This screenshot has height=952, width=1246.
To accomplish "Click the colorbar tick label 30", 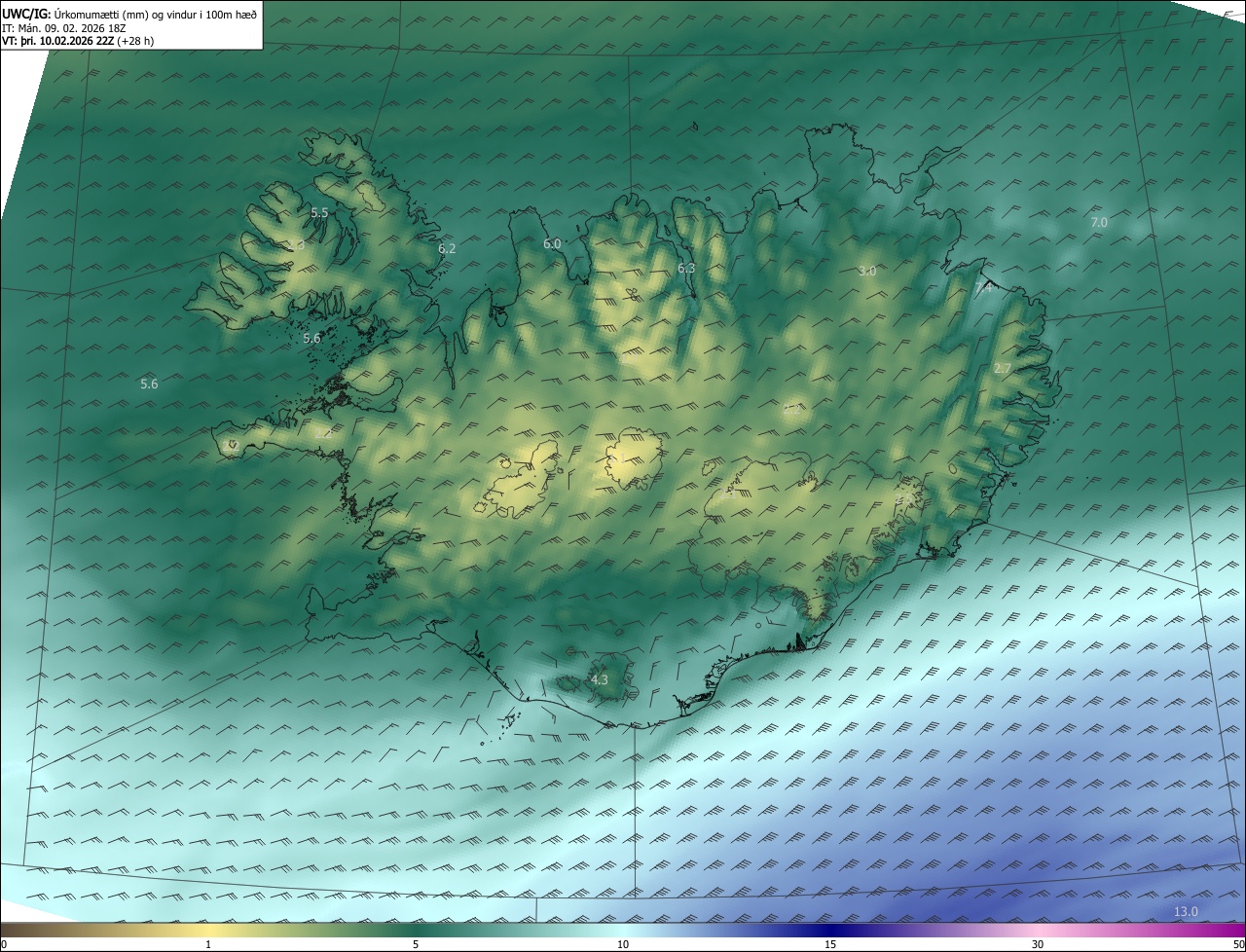I will pyautogui.click(x=1038, y=945).
